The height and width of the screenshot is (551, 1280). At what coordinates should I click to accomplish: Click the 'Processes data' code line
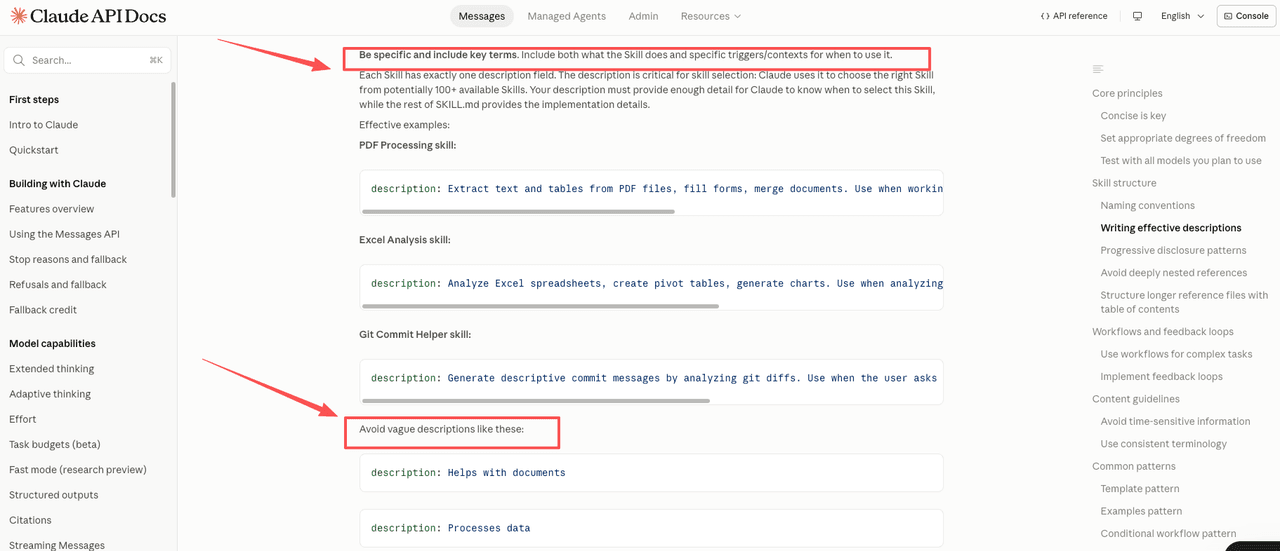(x=450, y=528)
